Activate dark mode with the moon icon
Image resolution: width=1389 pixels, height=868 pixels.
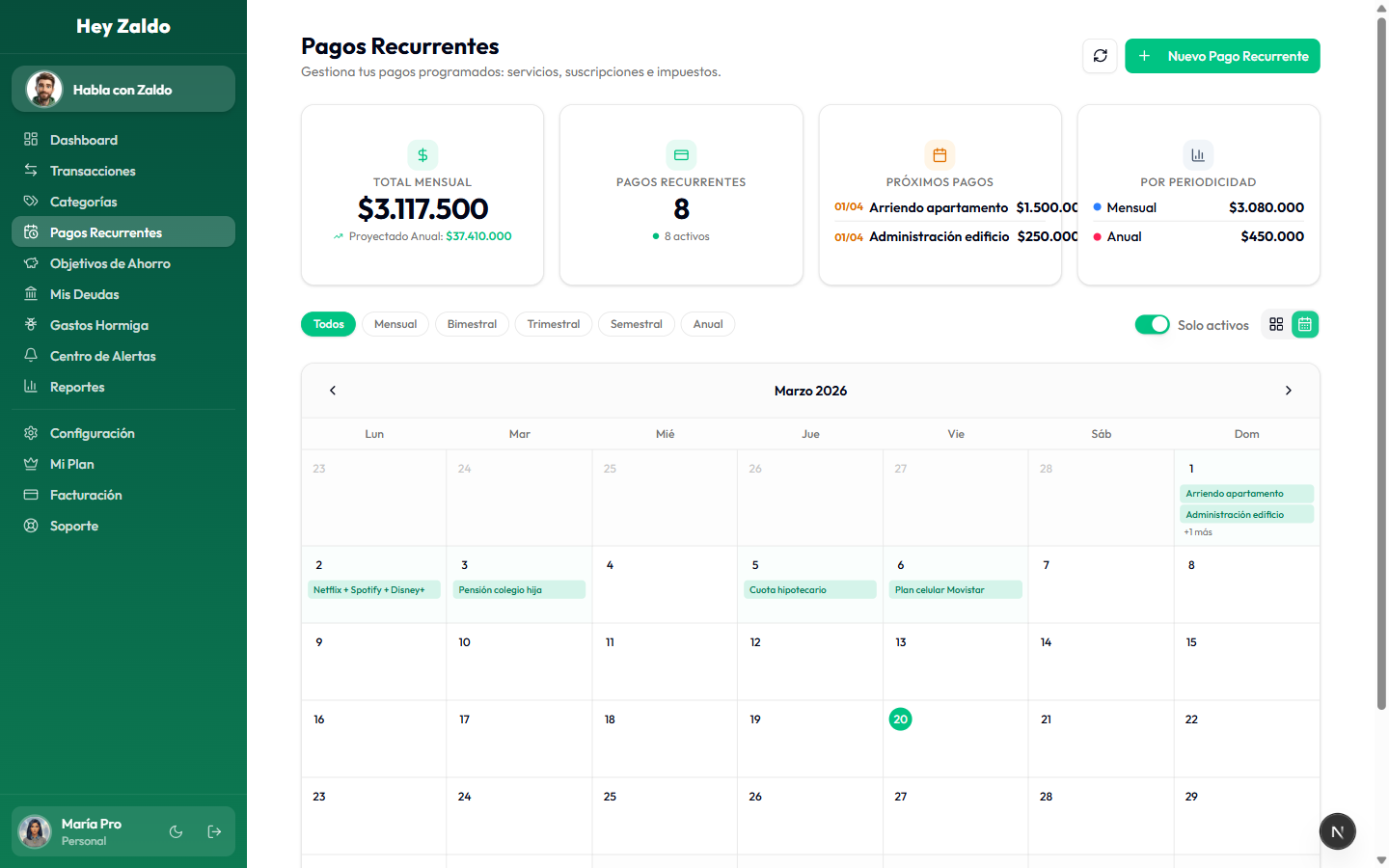coord(176,830)
